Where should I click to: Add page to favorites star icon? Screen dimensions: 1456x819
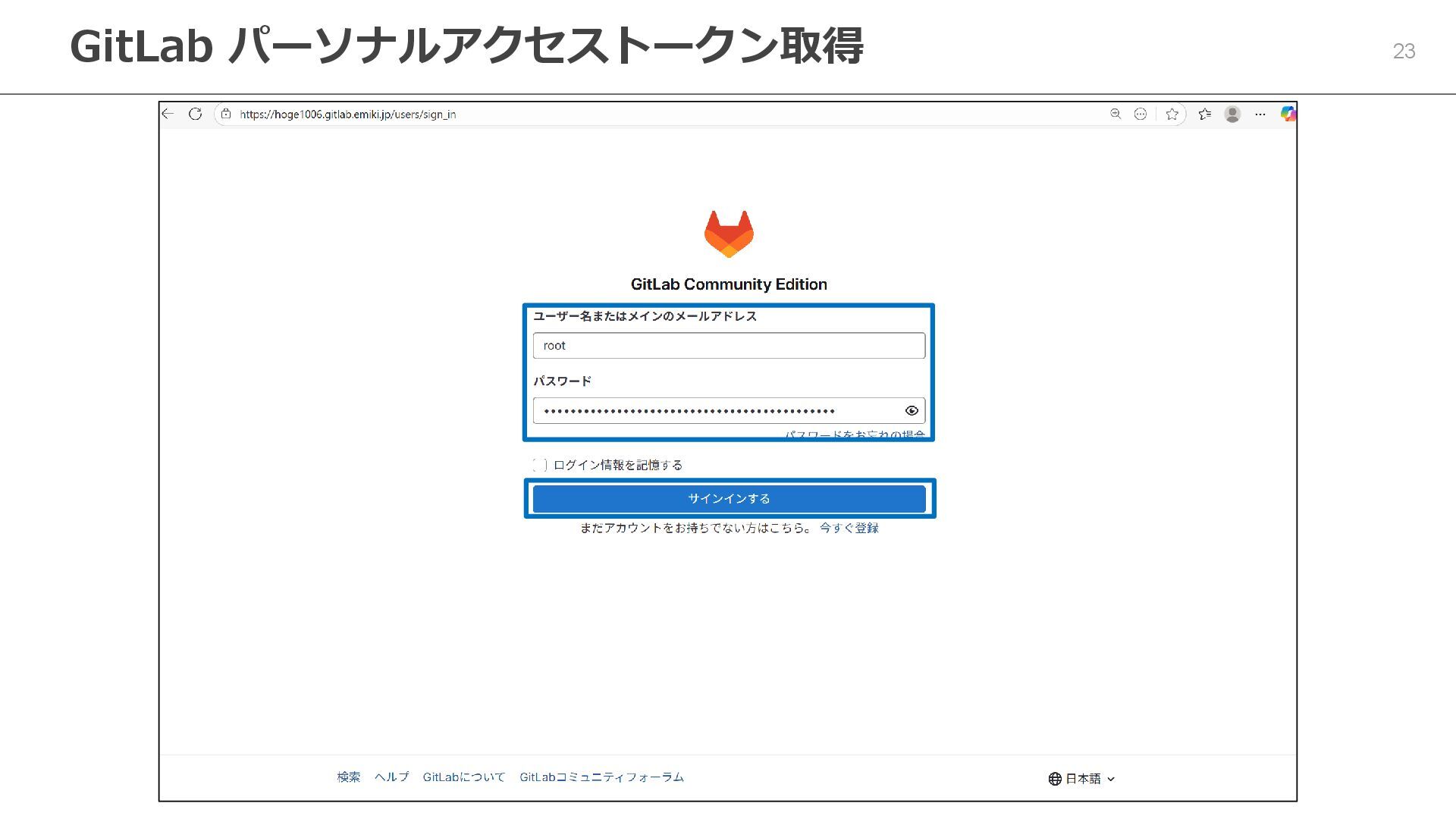click(1172, 114)
